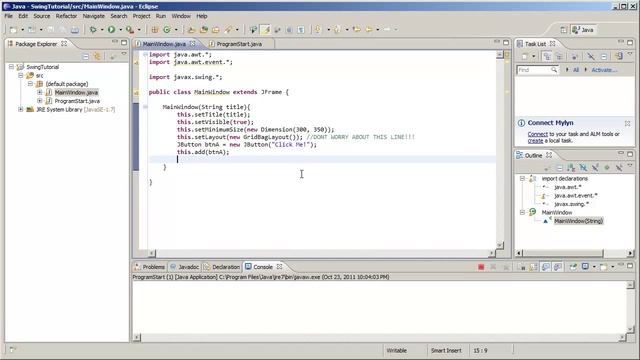Image resolution: width=640 pixels, height=360 pixels.
Task: Toggle Scroll Lock in Console toolbar
Action: (x=533, y=267)
